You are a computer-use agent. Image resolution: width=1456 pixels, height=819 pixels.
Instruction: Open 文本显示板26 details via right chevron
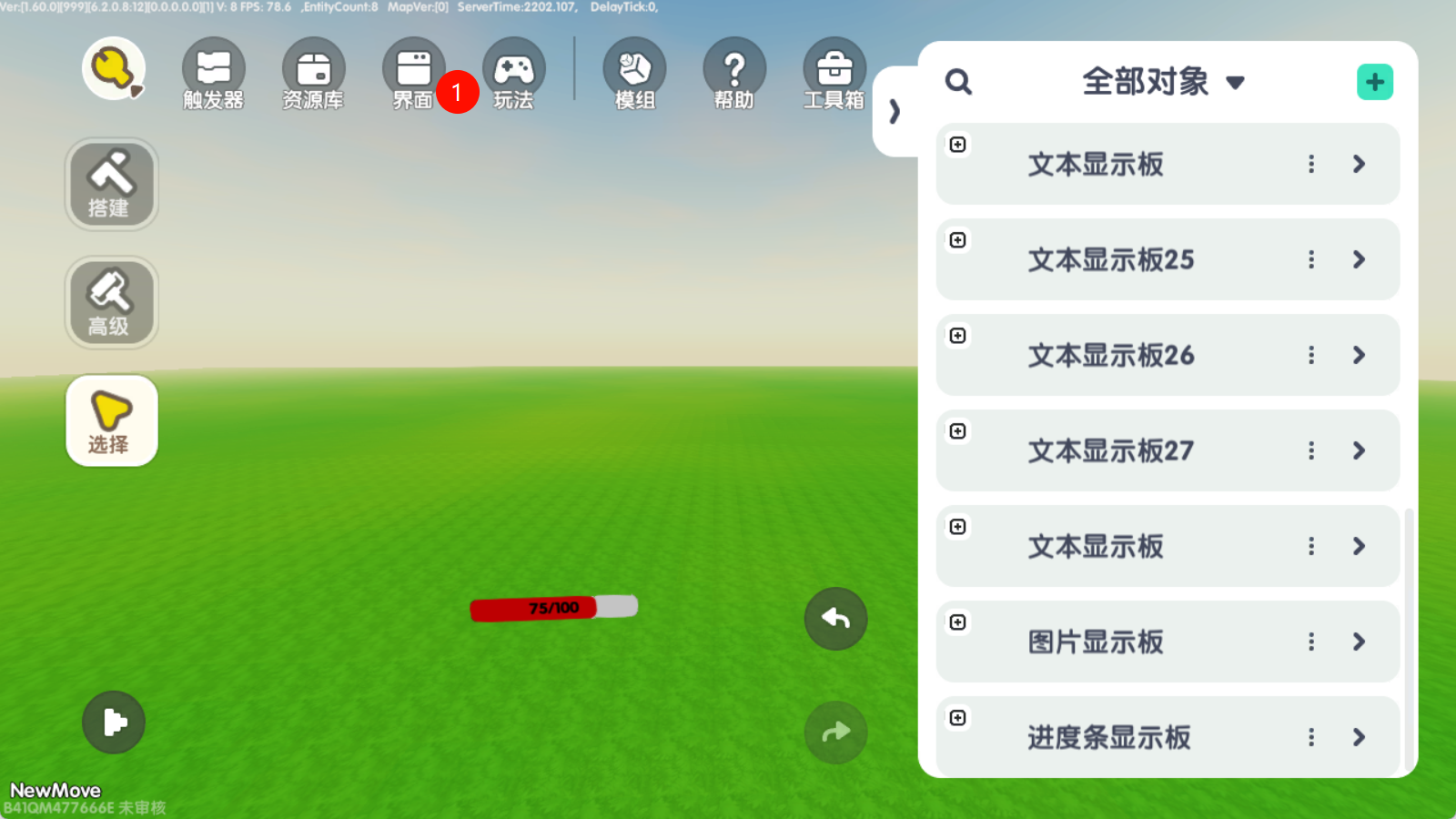[1359, 355]
